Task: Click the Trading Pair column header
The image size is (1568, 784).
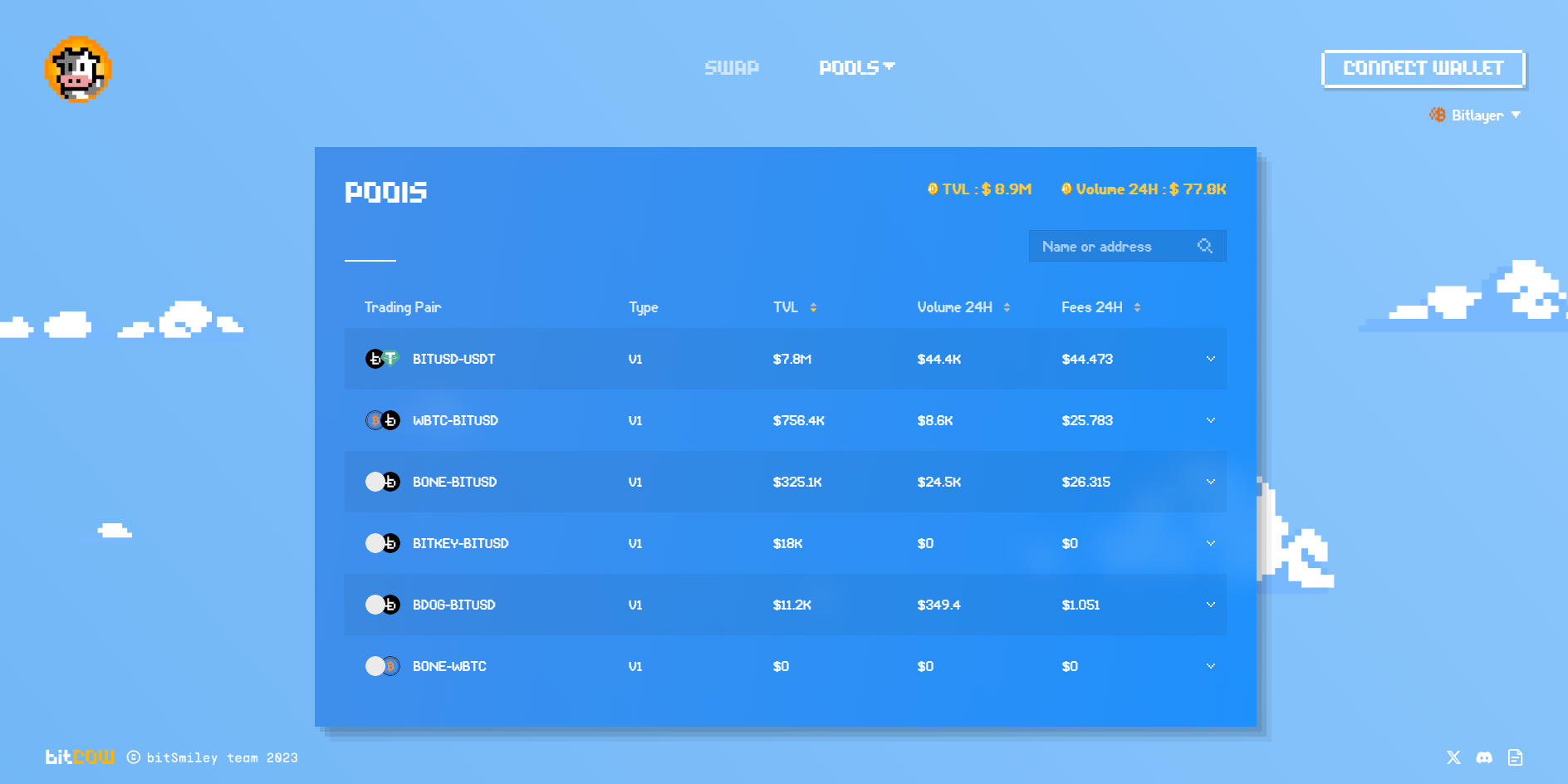Action: (x=403, y=307)
